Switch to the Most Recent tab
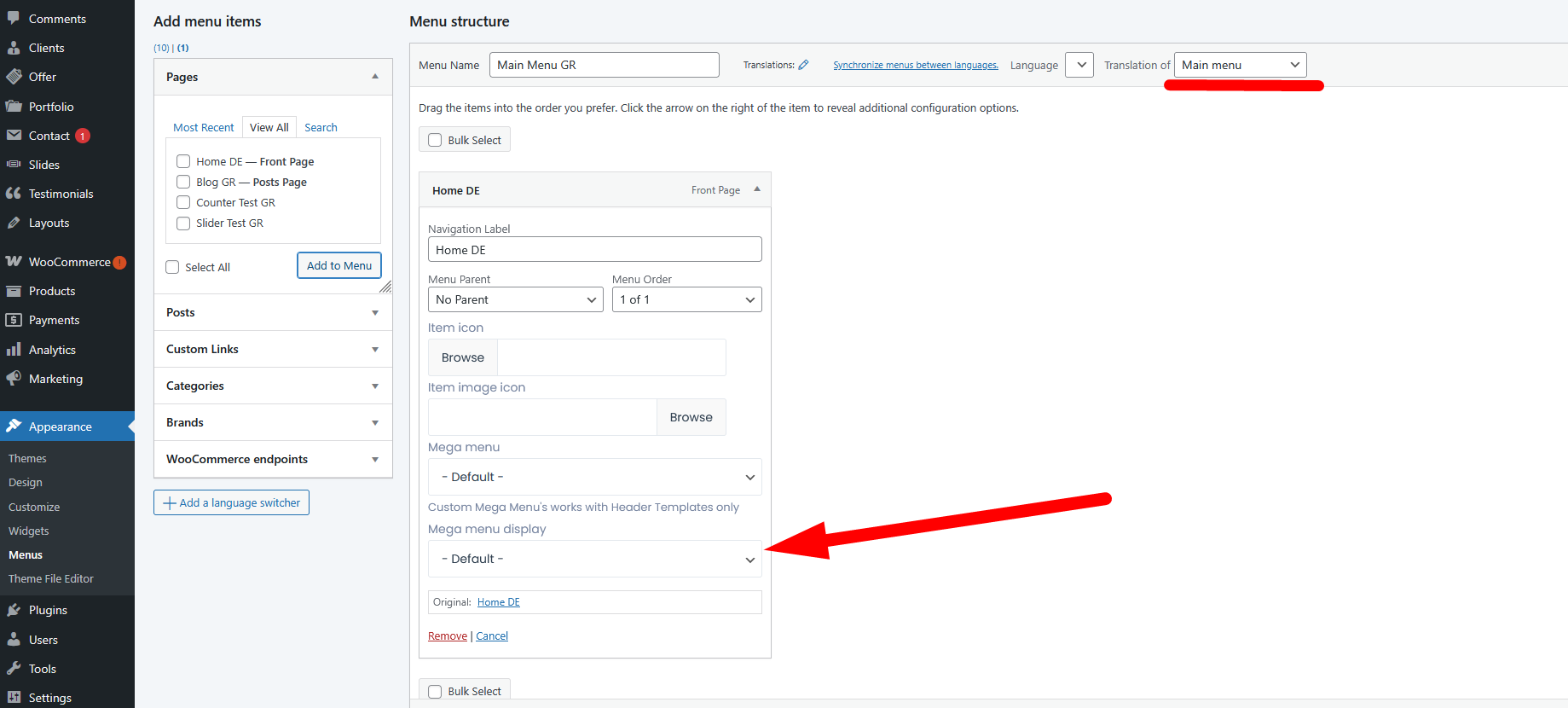This screenshot has height=708, width=1568. (203, 127)
